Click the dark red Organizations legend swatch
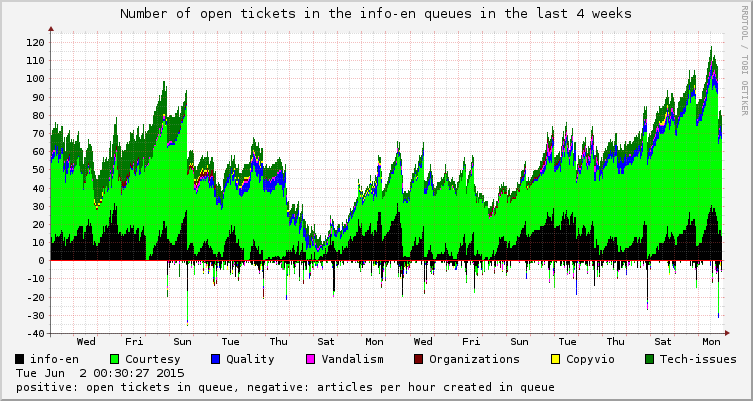This screenshot has height=401, width=753. (x=418, y=359)
